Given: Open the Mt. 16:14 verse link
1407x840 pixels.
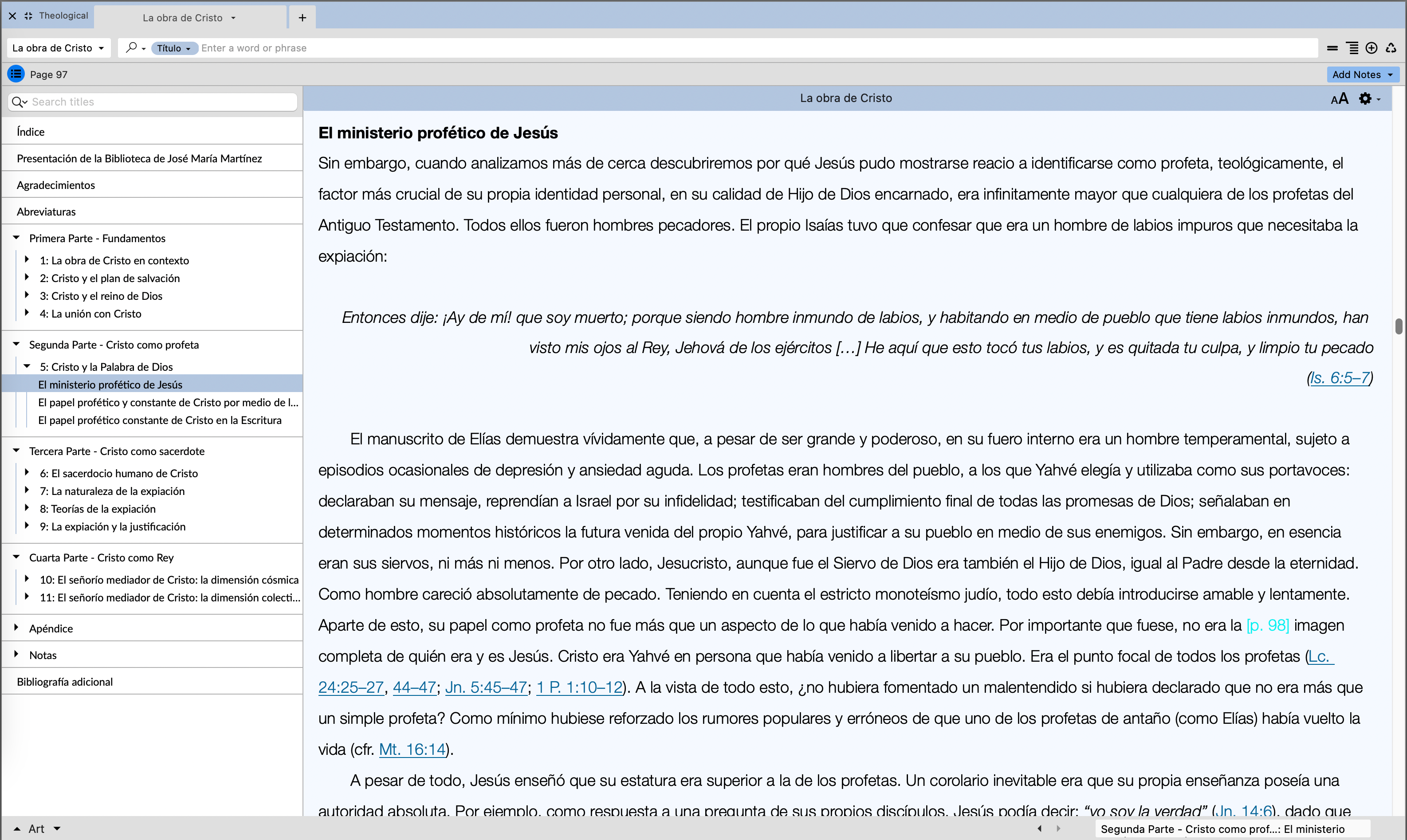Looking at the screenshot, I should (412, 750).
